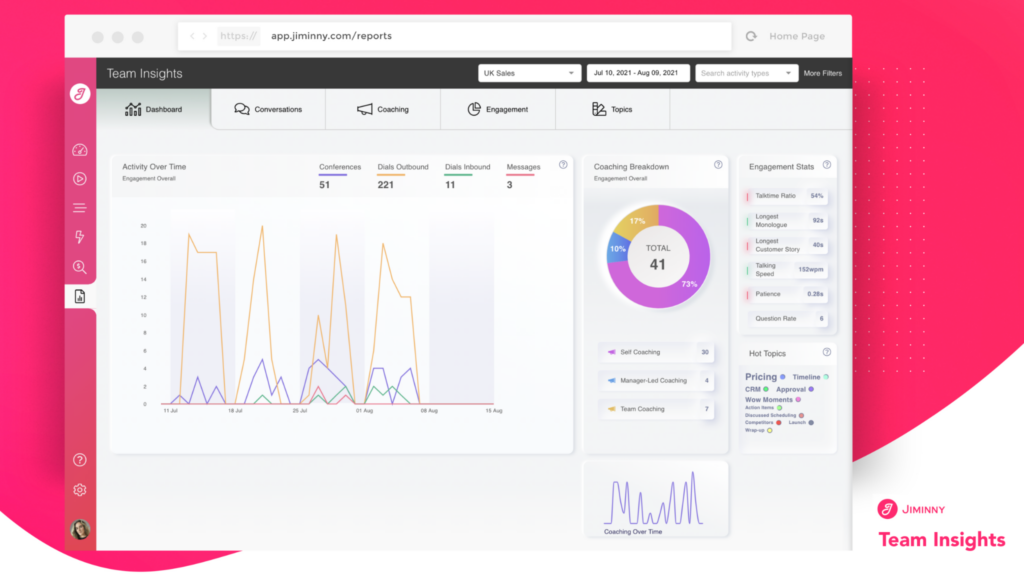Click the More Filters button
The height and width of the screenshot is (576, 1024).
[x=823, y=72]
